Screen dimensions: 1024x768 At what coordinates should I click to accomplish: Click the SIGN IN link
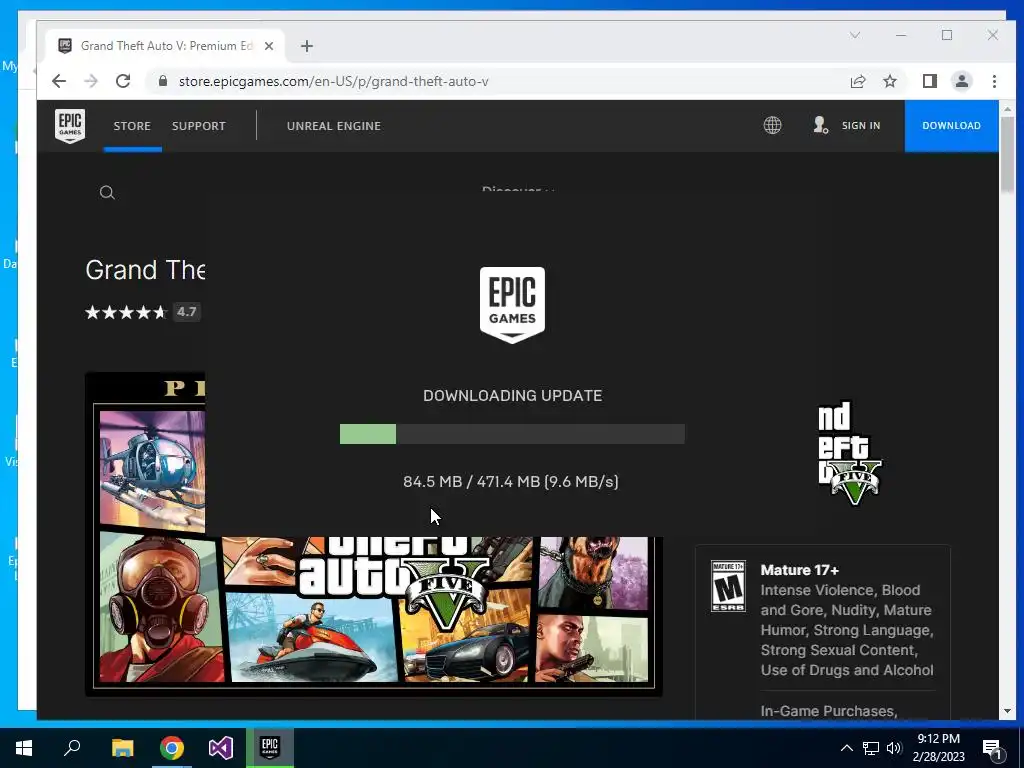(x=861, y=125)
